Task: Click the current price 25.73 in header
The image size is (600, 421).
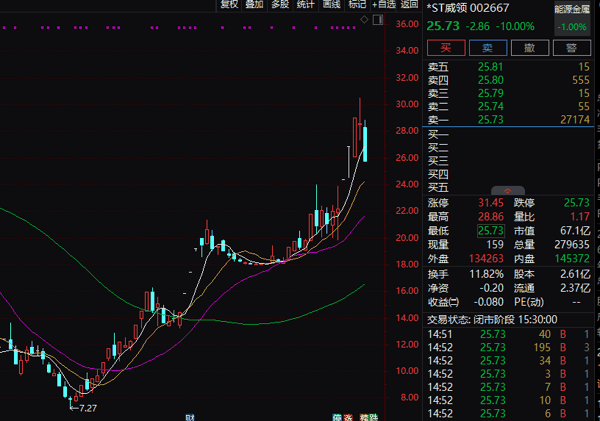Action: [x=443, y=26]
